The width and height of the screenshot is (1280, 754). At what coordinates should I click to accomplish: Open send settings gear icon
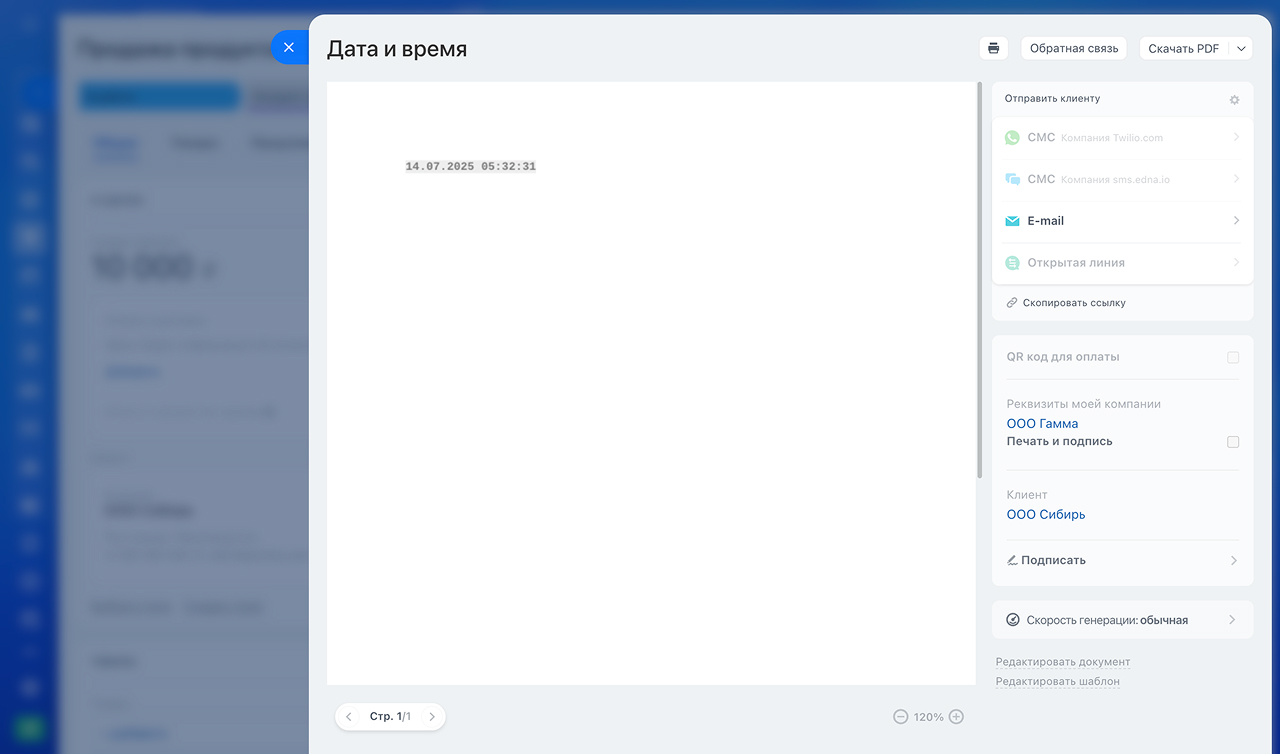click(x=1234, y=100)
